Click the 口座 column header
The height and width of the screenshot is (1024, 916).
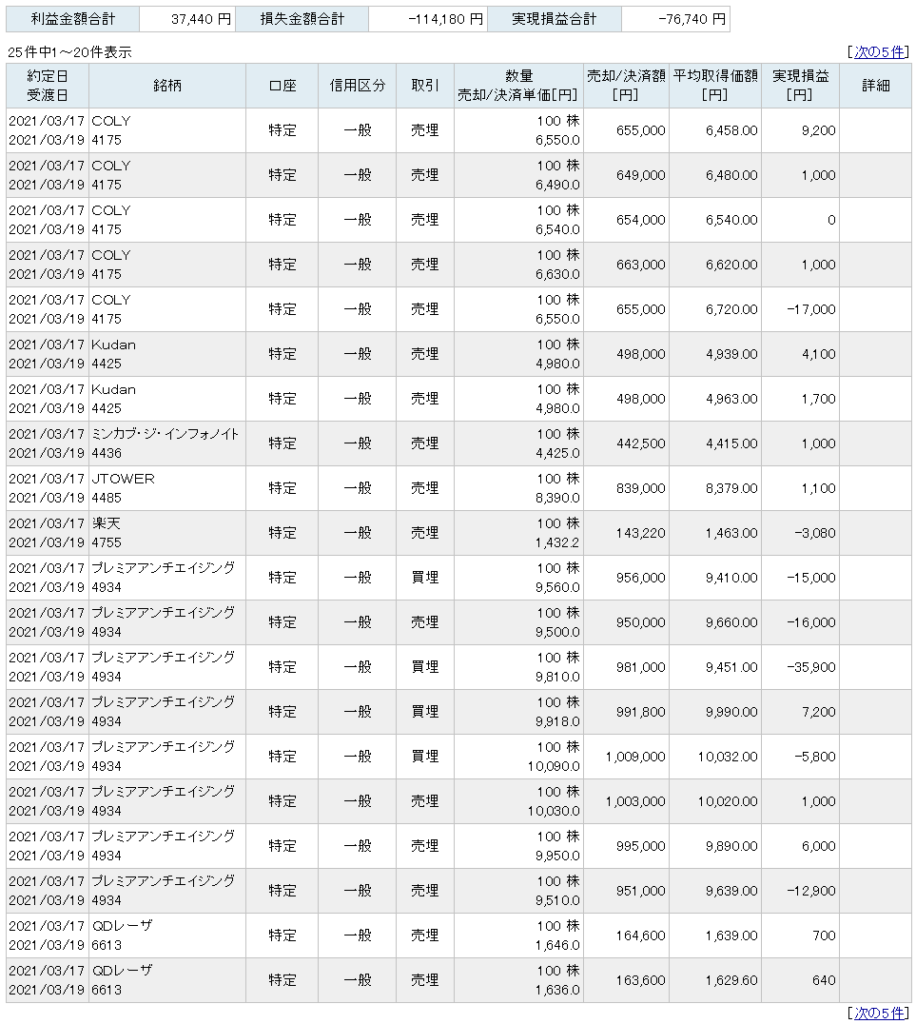(282, 86)
